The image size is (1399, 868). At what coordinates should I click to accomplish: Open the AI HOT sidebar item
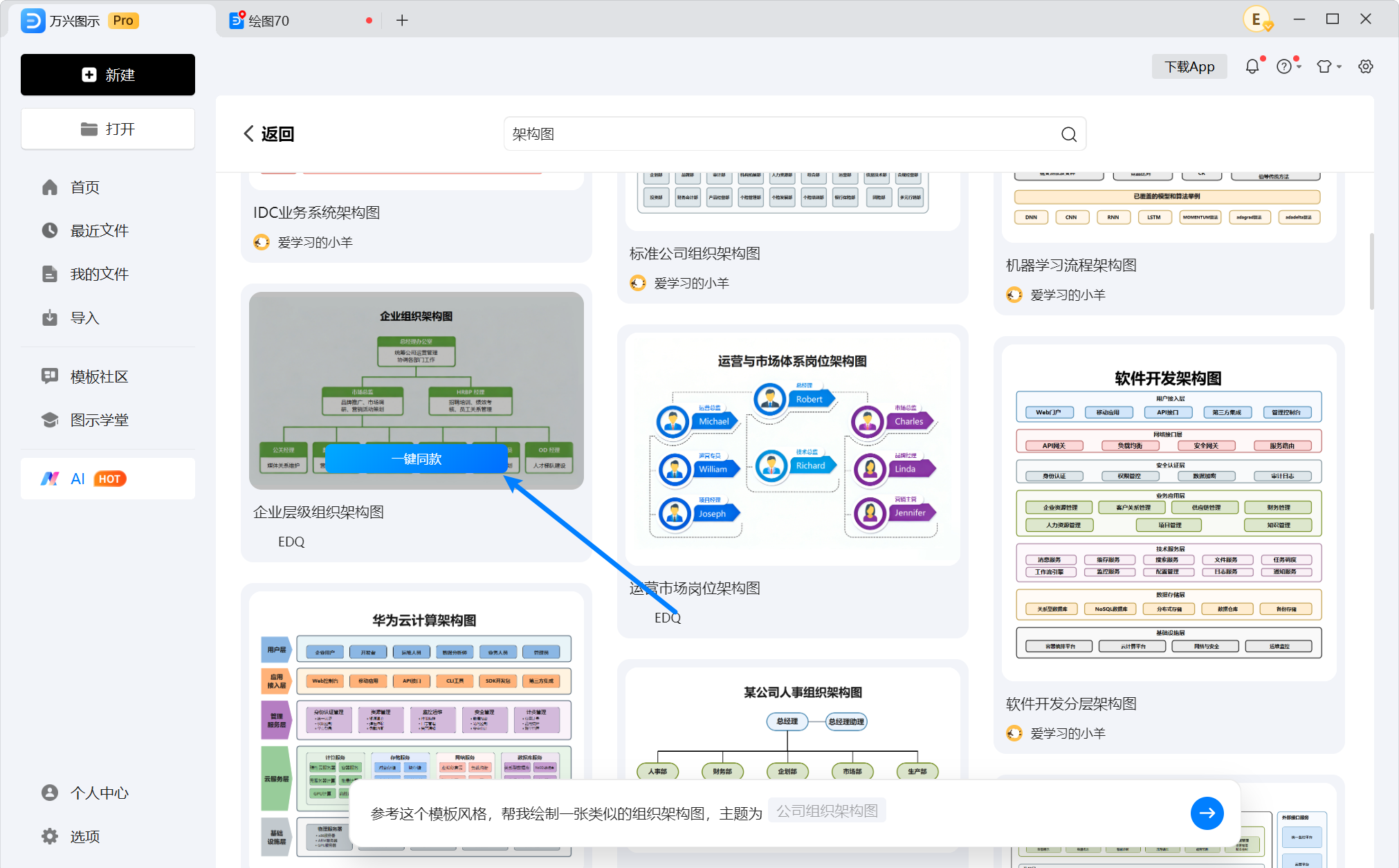point(108,479)
